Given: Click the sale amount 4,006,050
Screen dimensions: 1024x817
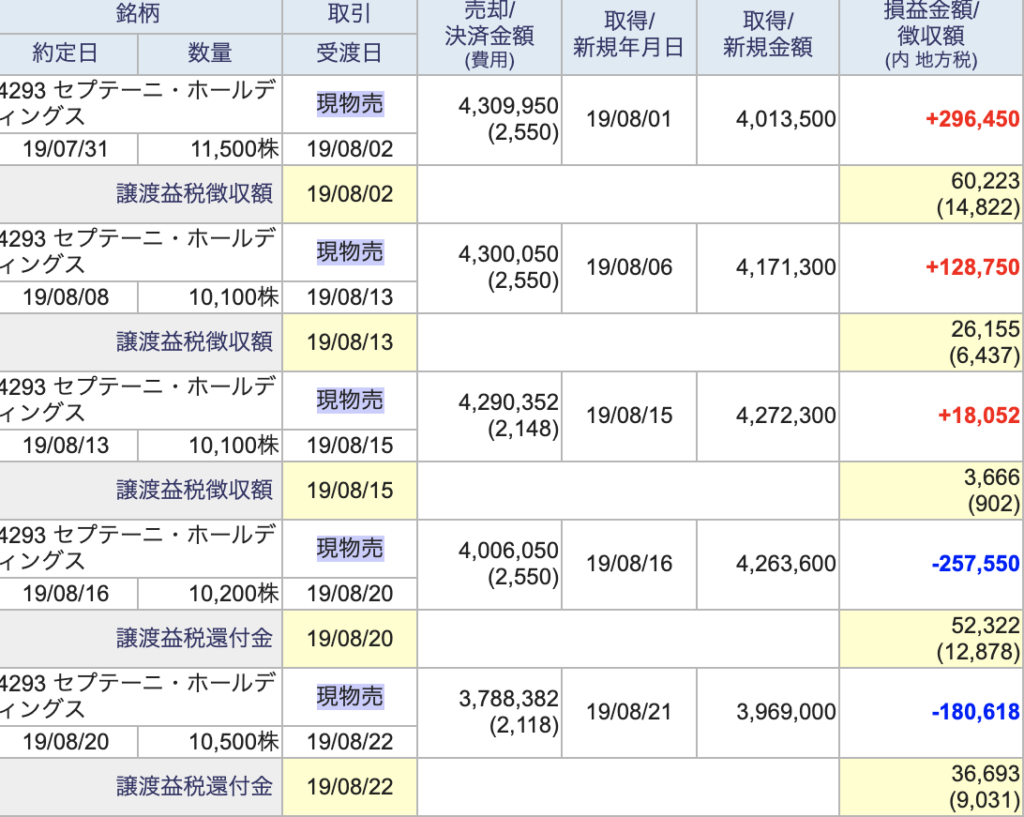Looking at the screenshot, I should [x=508, y=551].
